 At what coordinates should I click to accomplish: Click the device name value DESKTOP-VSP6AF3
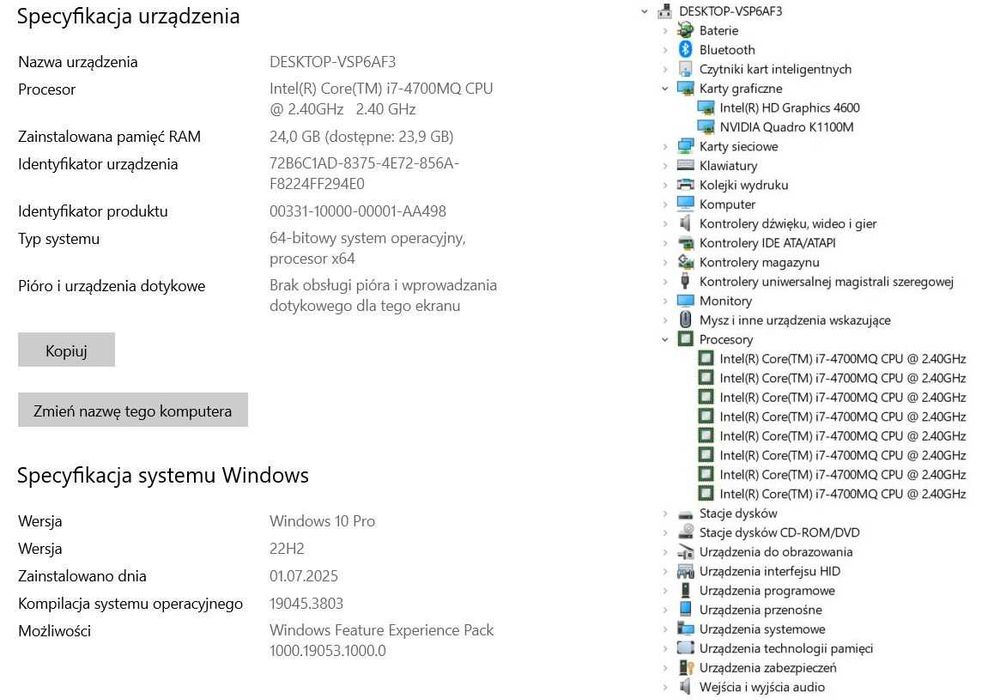[333, 62]
